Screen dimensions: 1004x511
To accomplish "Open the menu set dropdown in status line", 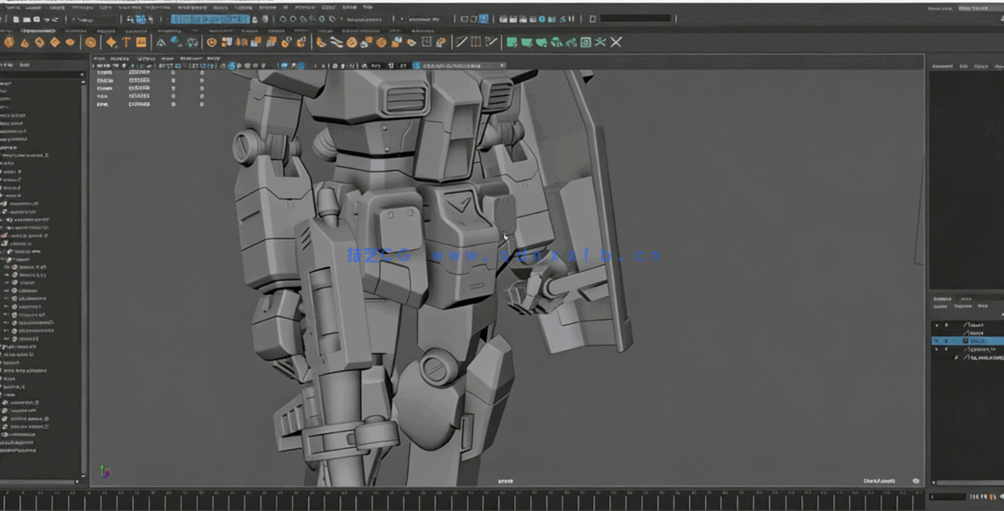I will pos(95,19).
